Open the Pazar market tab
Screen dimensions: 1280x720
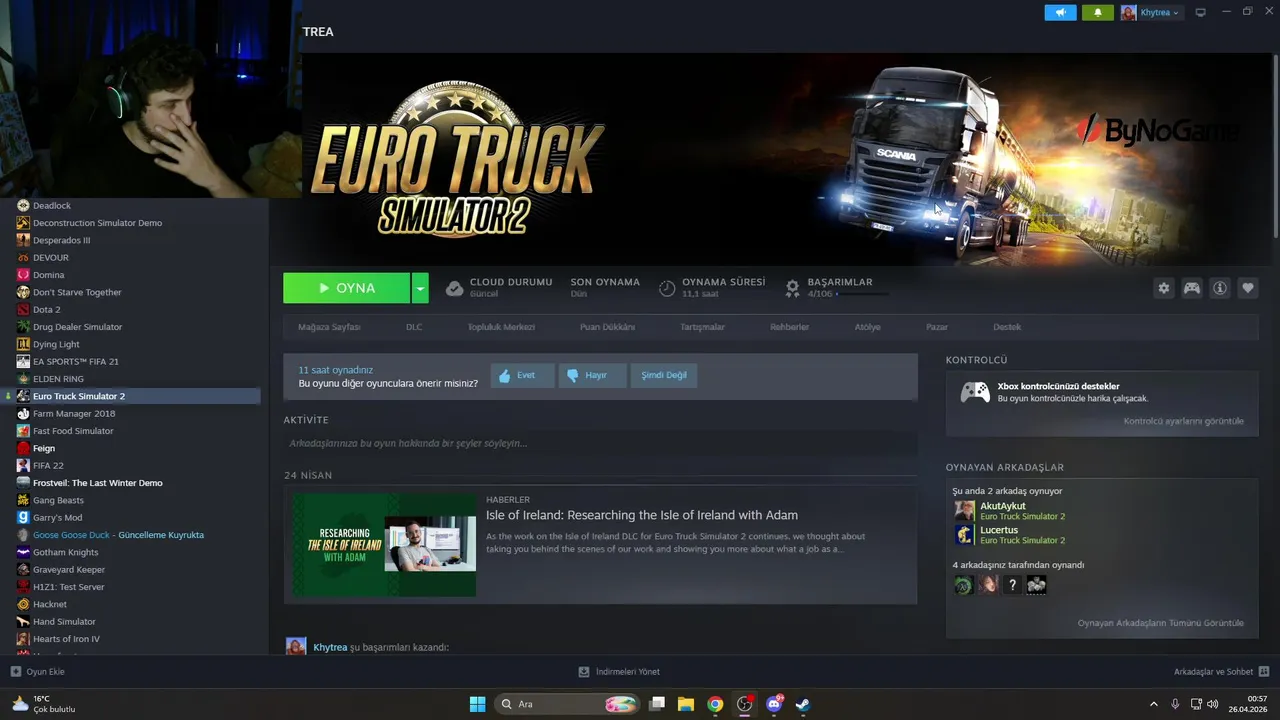point(937,327)
